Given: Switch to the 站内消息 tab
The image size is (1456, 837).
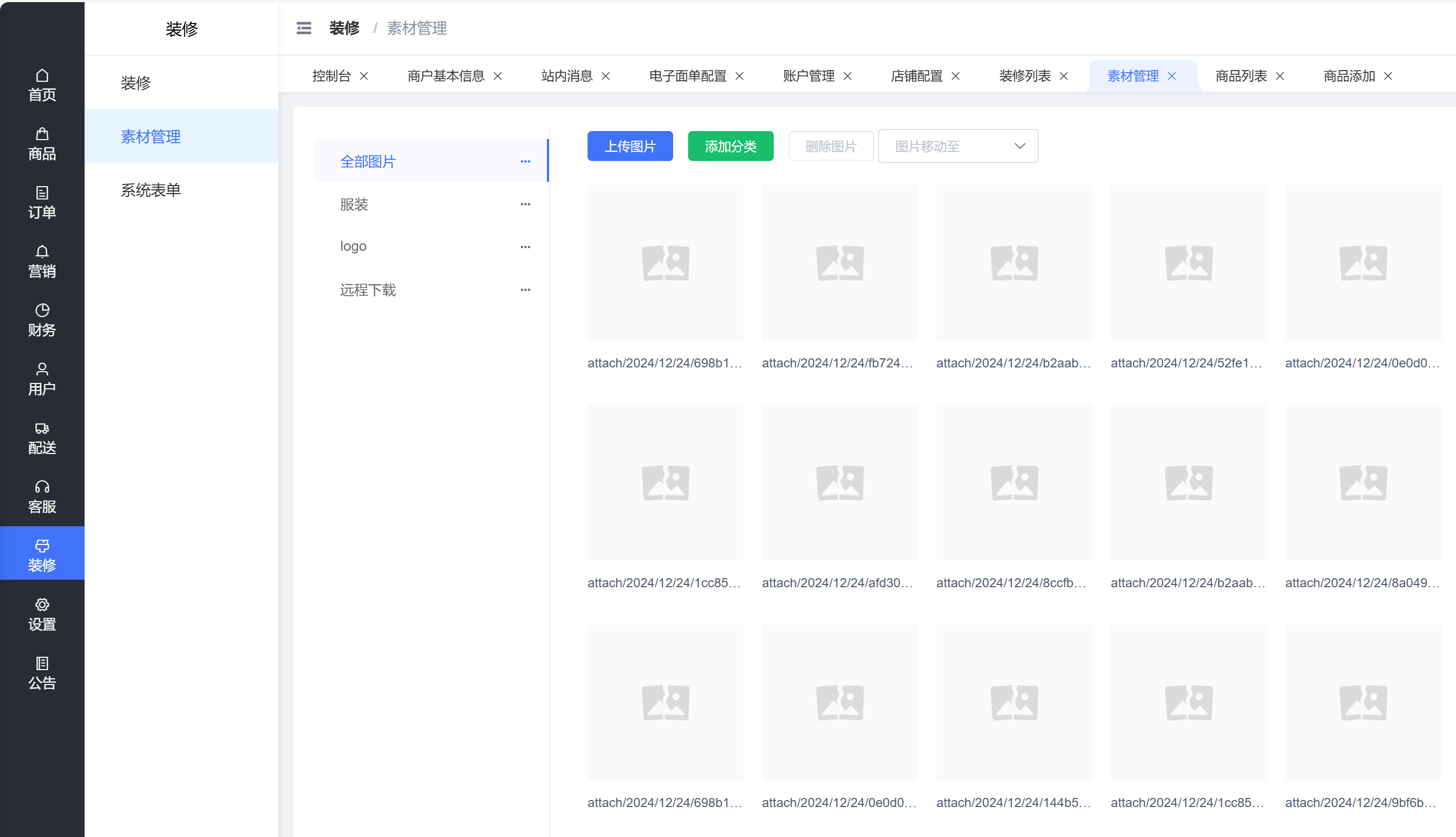Looking at the screenshot, I should (x=567, y=76).
